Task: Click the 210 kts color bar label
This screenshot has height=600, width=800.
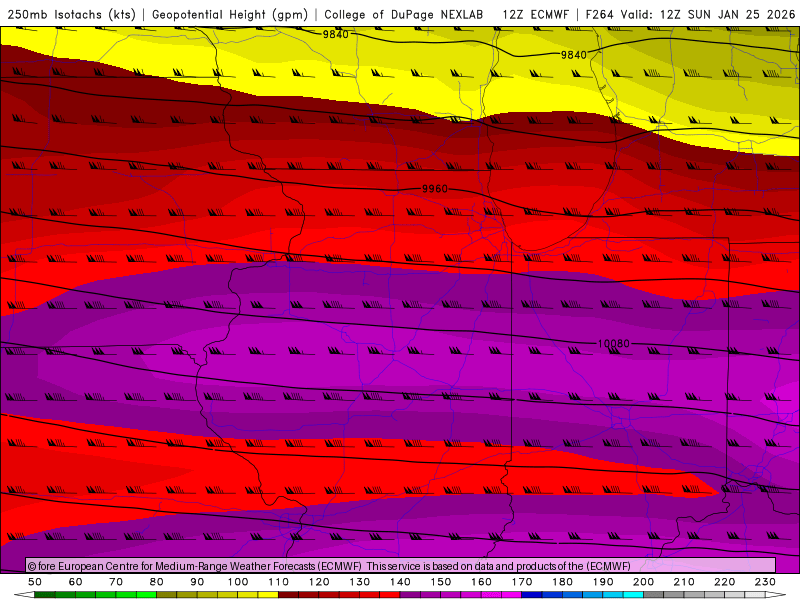Action: [x=684, y=582]
